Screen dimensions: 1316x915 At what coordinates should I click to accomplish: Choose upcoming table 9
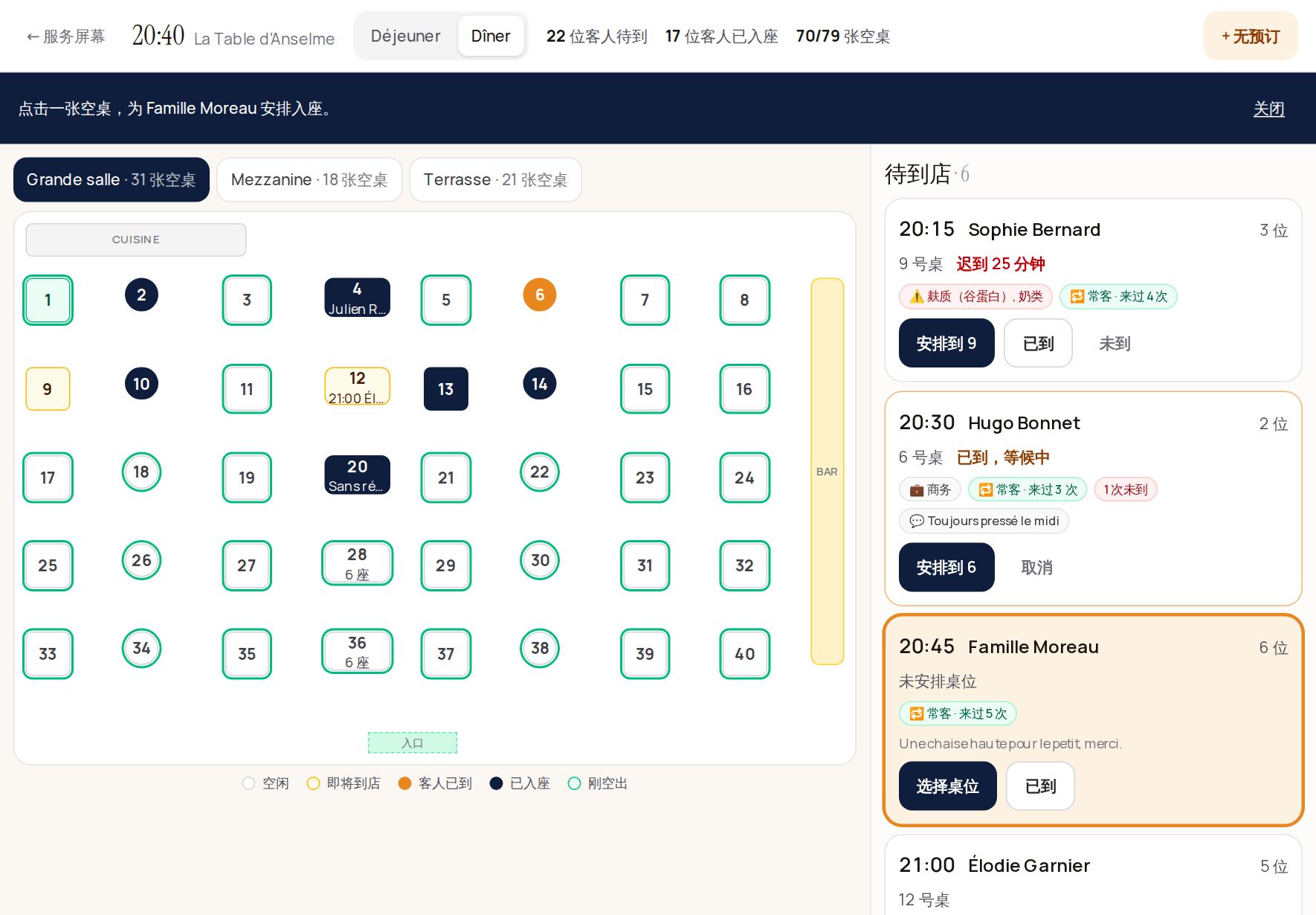(x=48, y=388)
